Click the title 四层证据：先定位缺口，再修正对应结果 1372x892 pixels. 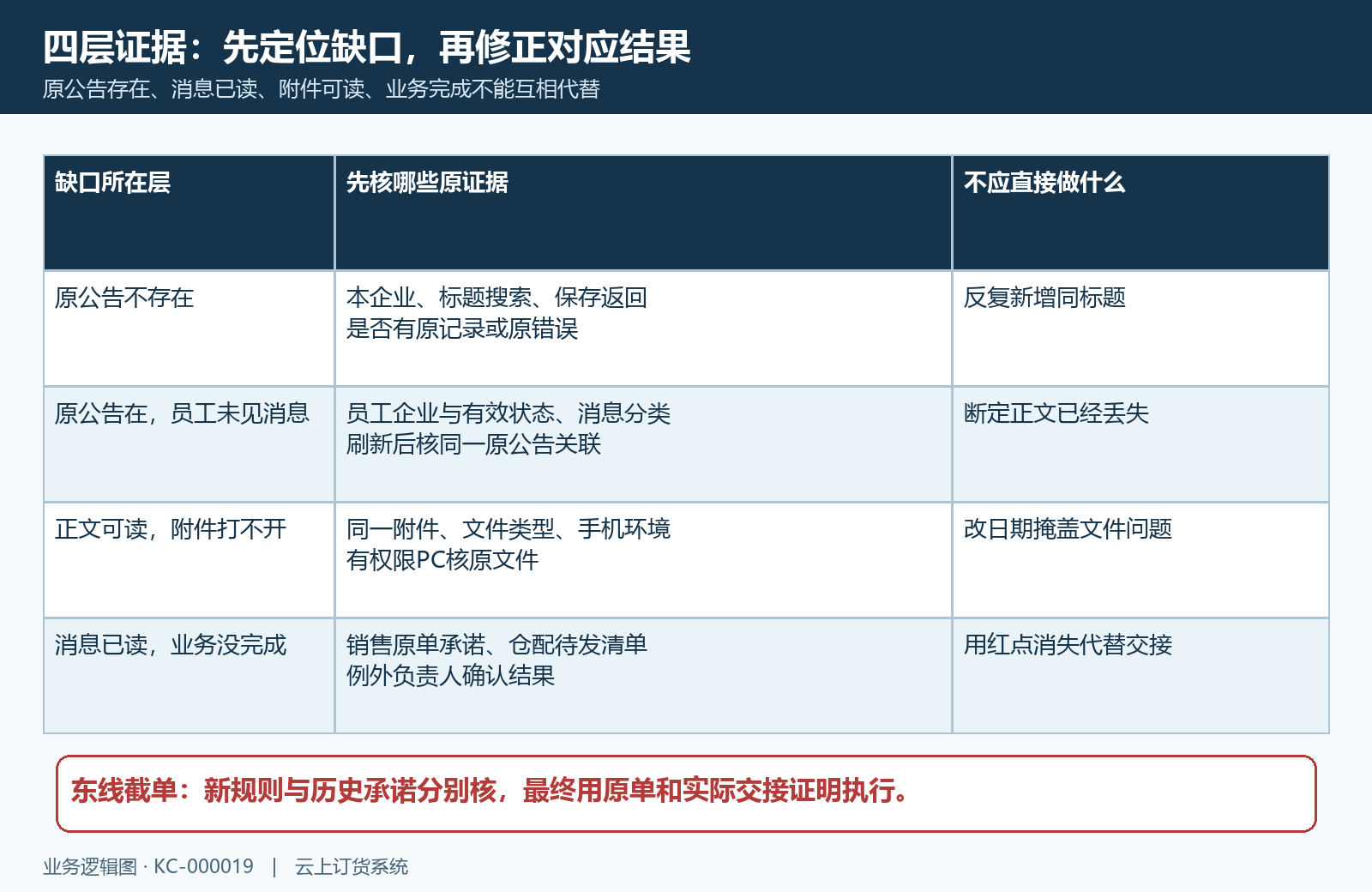[367, 47]
